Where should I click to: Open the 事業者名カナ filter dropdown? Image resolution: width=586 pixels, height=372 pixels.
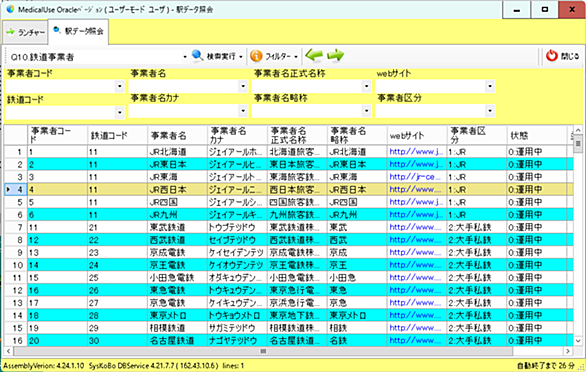(243, 111)
